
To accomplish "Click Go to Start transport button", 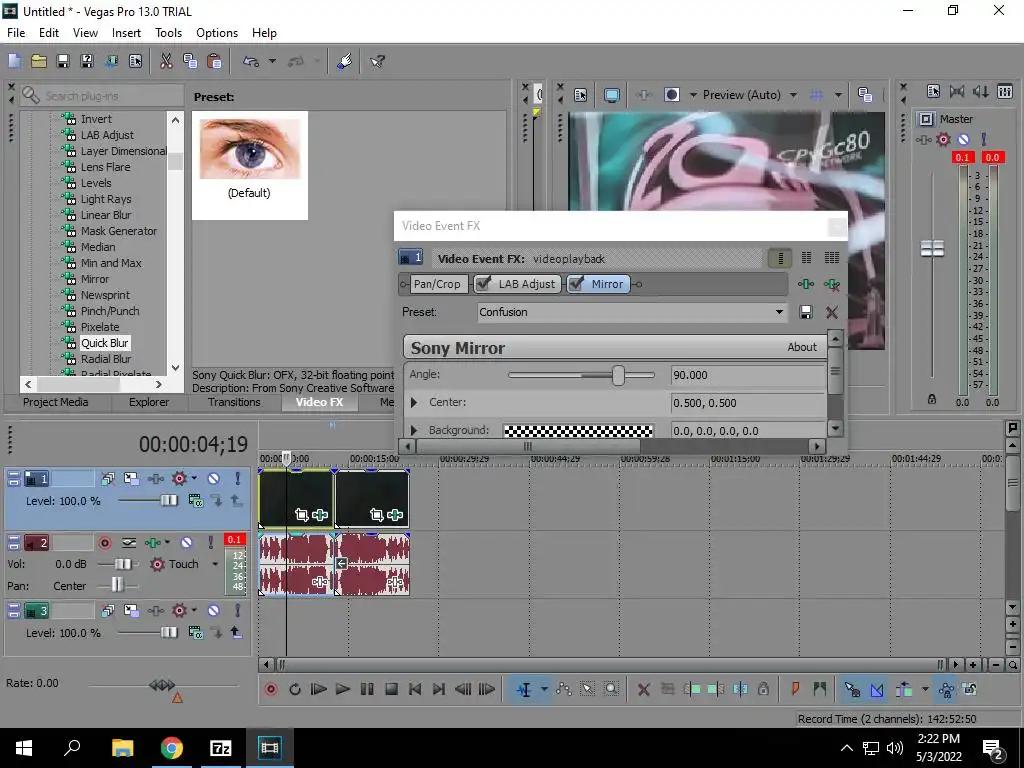I will click(x=415, y=689).
